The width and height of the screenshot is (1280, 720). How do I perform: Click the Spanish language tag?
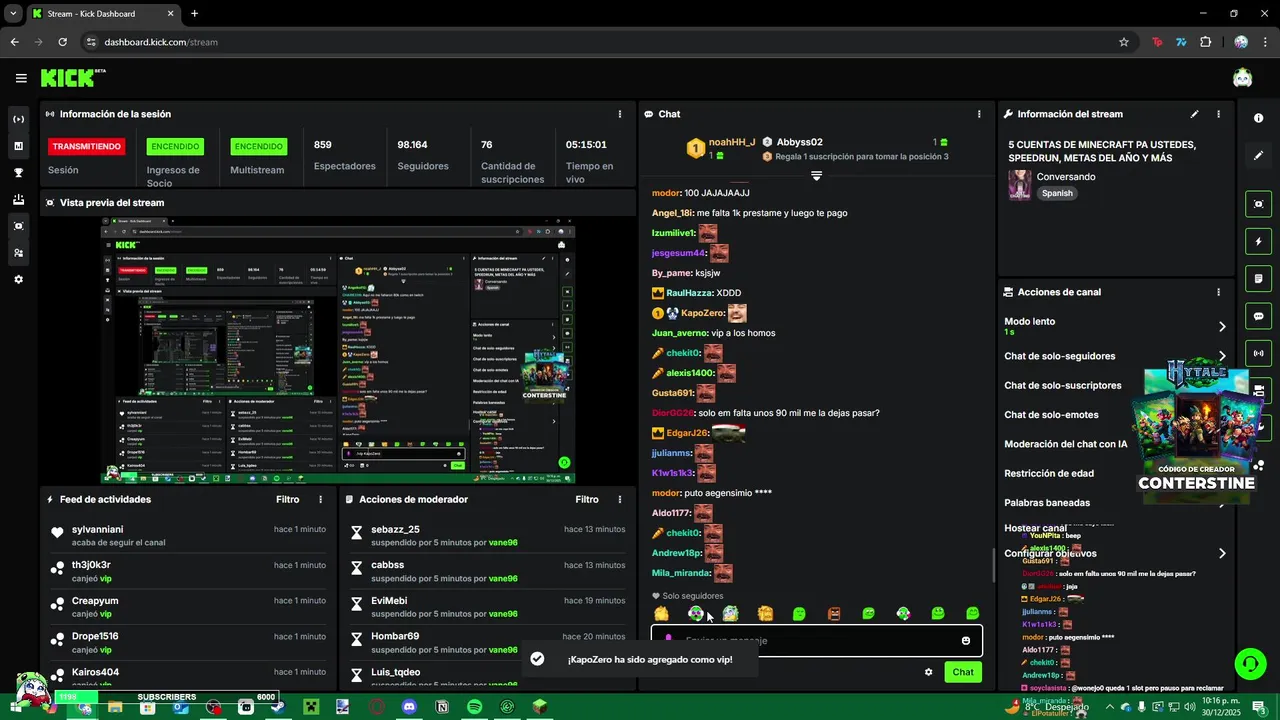pyautogui.click(x=1057, y=193)
